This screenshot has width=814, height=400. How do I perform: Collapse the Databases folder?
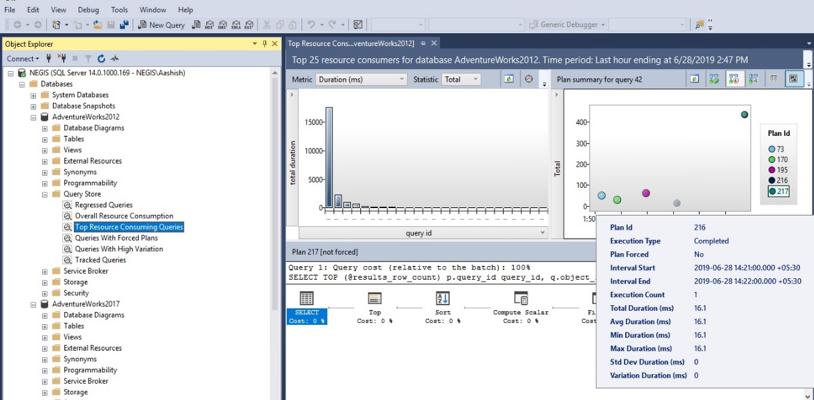(22, 84)
